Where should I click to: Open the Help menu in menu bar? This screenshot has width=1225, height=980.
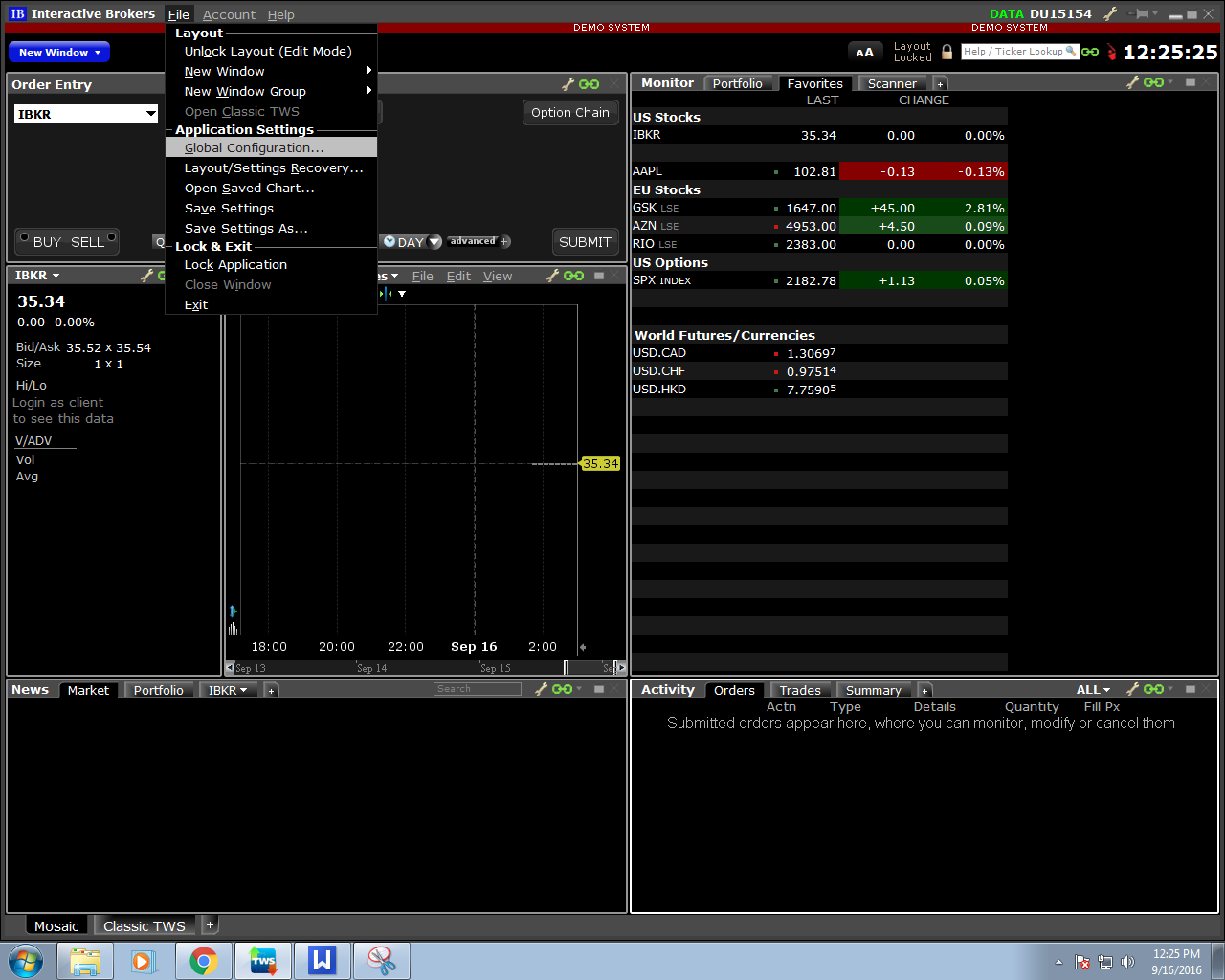coord(280,14)
